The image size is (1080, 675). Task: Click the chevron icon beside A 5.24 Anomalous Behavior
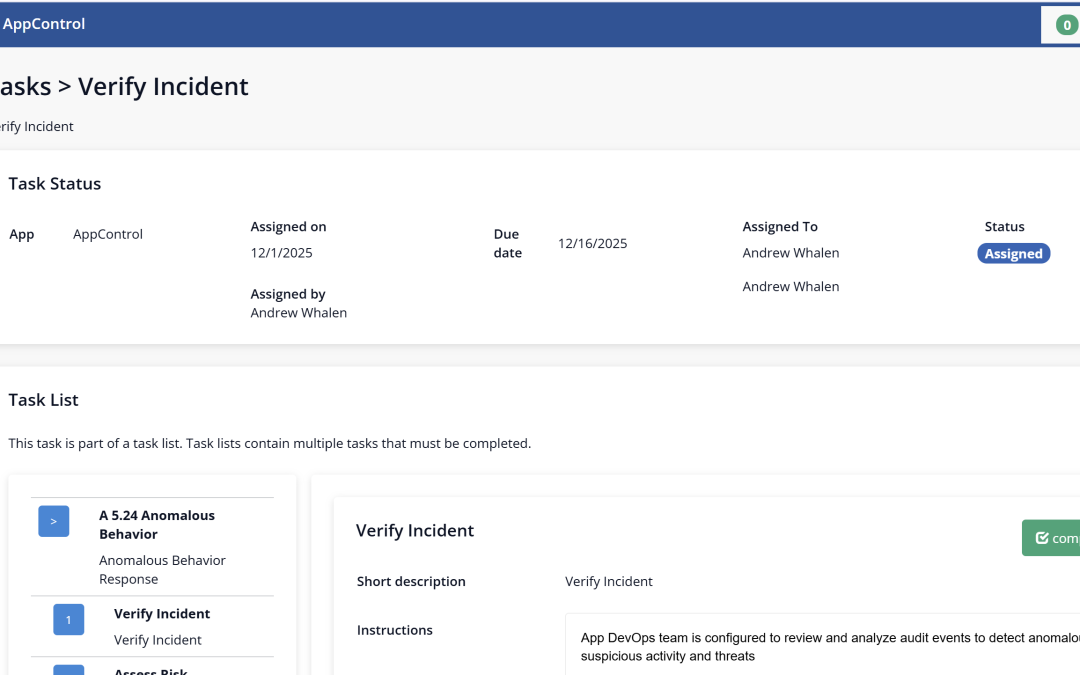coord(53,521)
